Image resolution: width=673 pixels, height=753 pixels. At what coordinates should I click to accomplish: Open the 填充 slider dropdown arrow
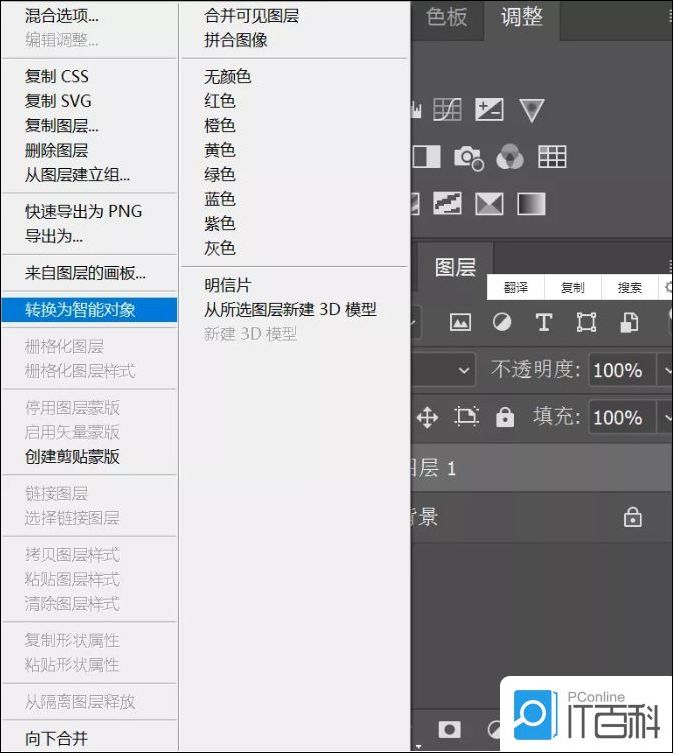coord(666,417)
